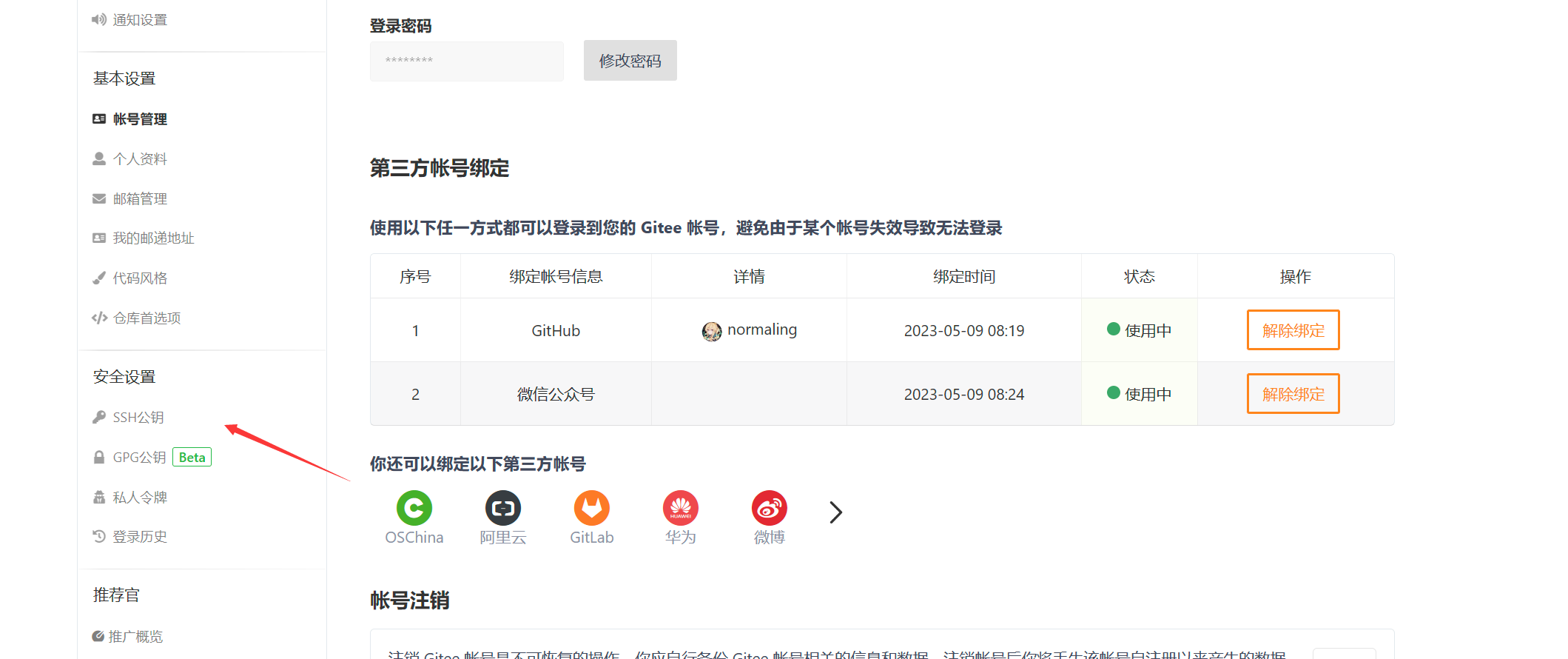The width and height of the screenshot is (1568, 659).
Task: Open 邮箱管理 page
Action: 139,199
